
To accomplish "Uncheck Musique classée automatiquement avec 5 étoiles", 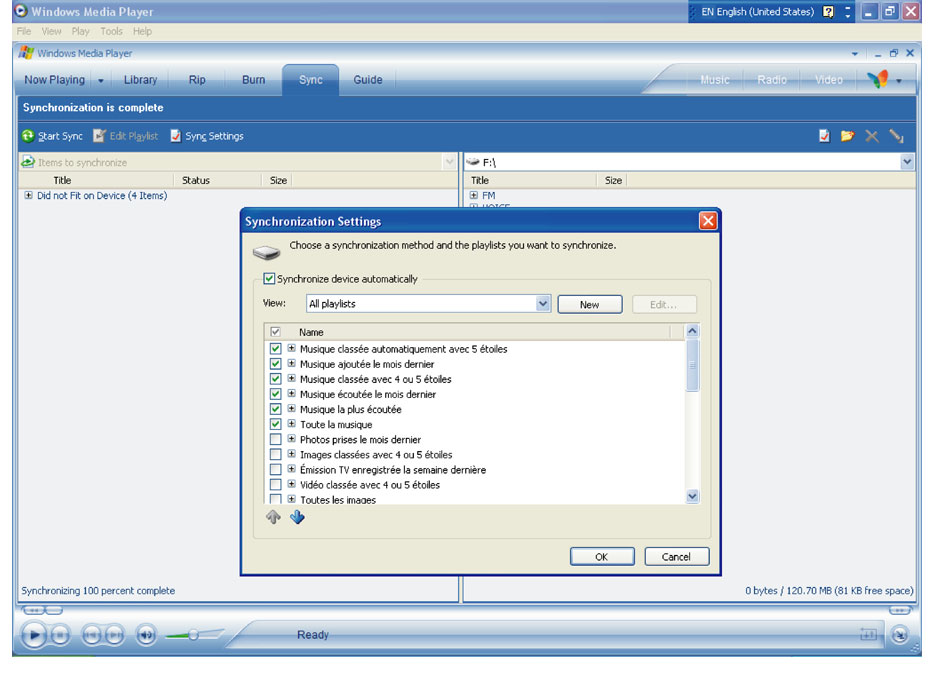I will [x=275, y=348].
